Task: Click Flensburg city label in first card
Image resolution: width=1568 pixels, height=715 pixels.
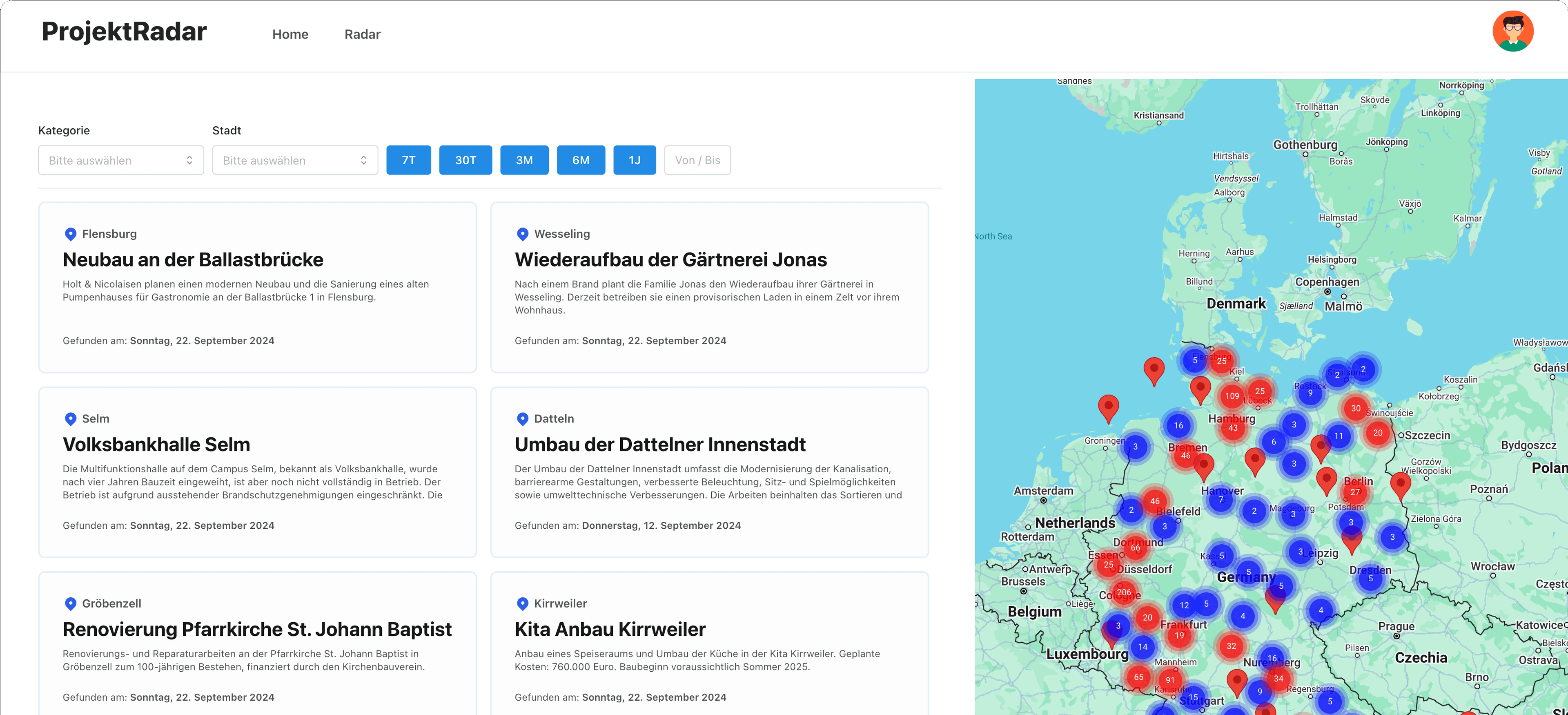Action: pos(109,234)
